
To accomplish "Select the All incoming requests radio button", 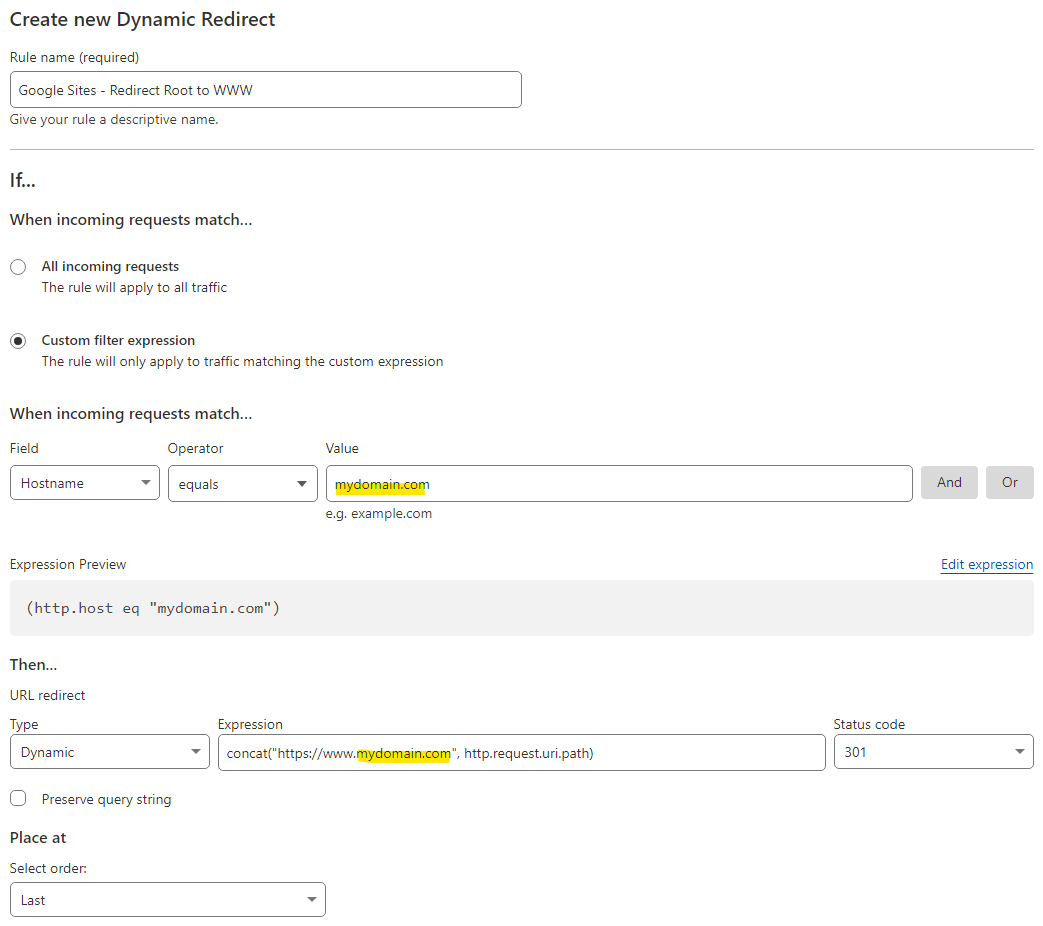I will pos(18,267).
